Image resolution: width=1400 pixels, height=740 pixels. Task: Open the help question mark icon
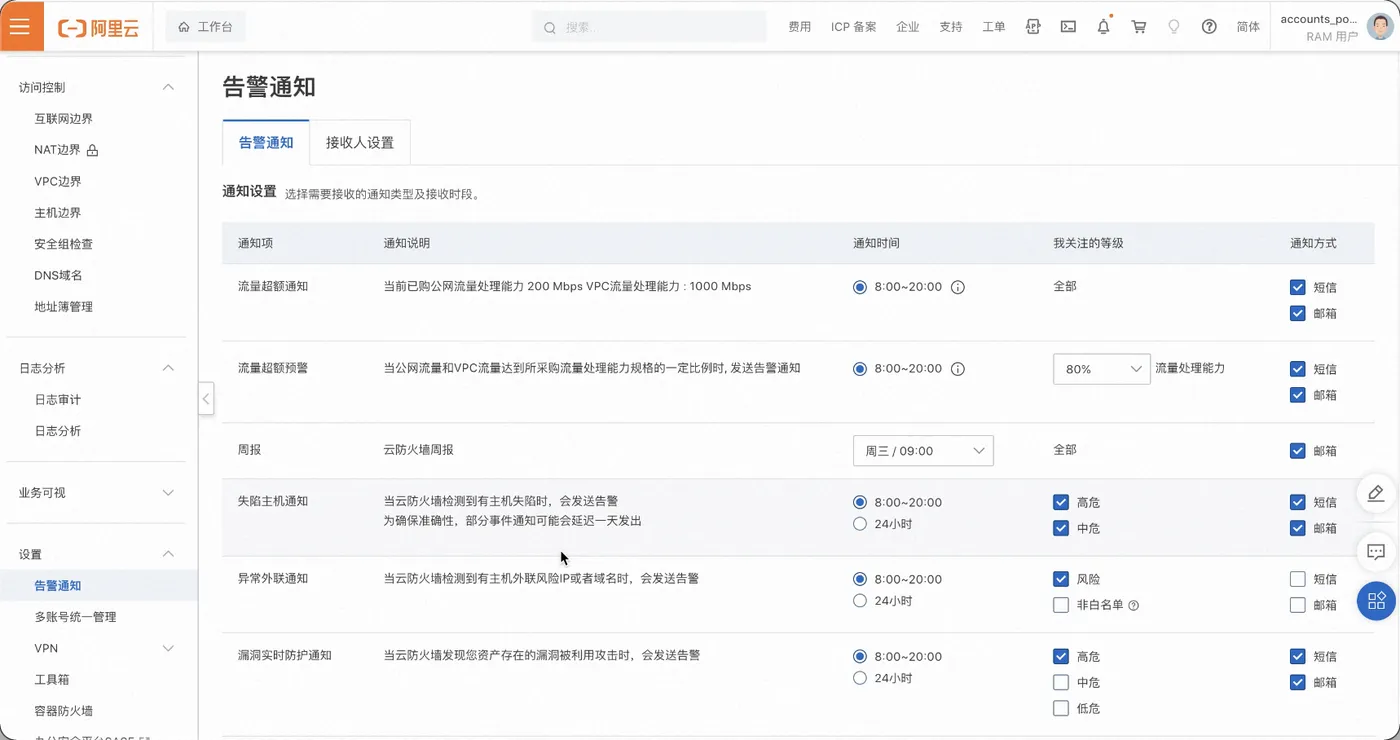1209,27
